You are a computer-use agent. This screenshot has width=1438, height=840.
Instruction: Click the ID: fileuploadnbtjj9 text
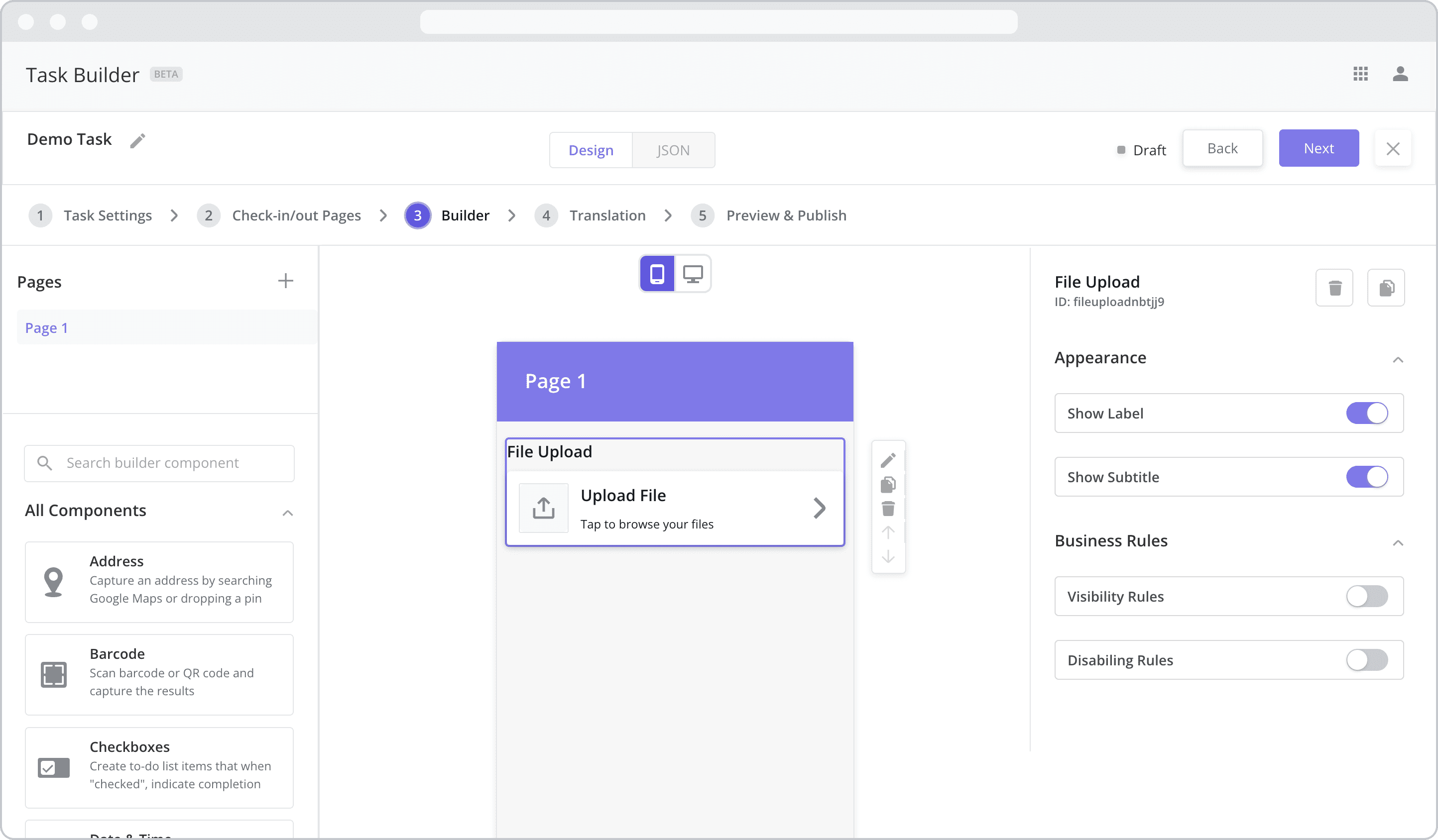(1109, 301)
